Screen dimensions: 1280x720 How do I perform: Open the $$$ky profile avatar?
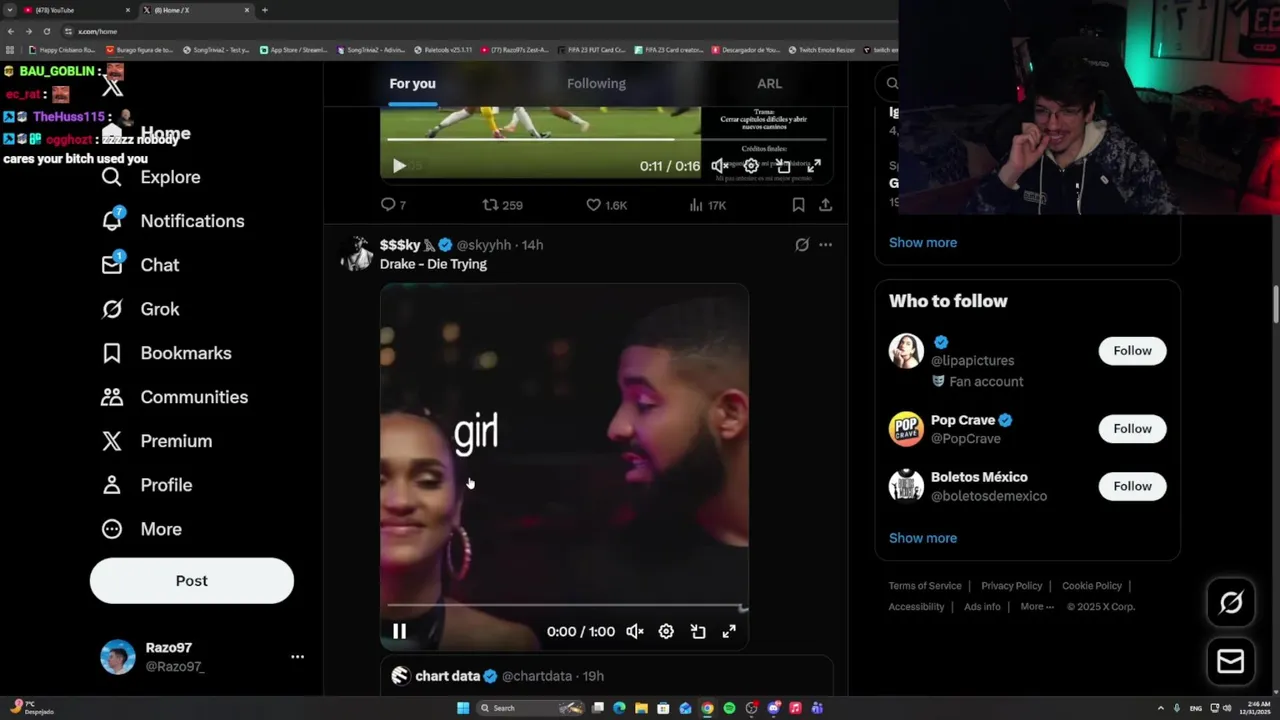356,254
